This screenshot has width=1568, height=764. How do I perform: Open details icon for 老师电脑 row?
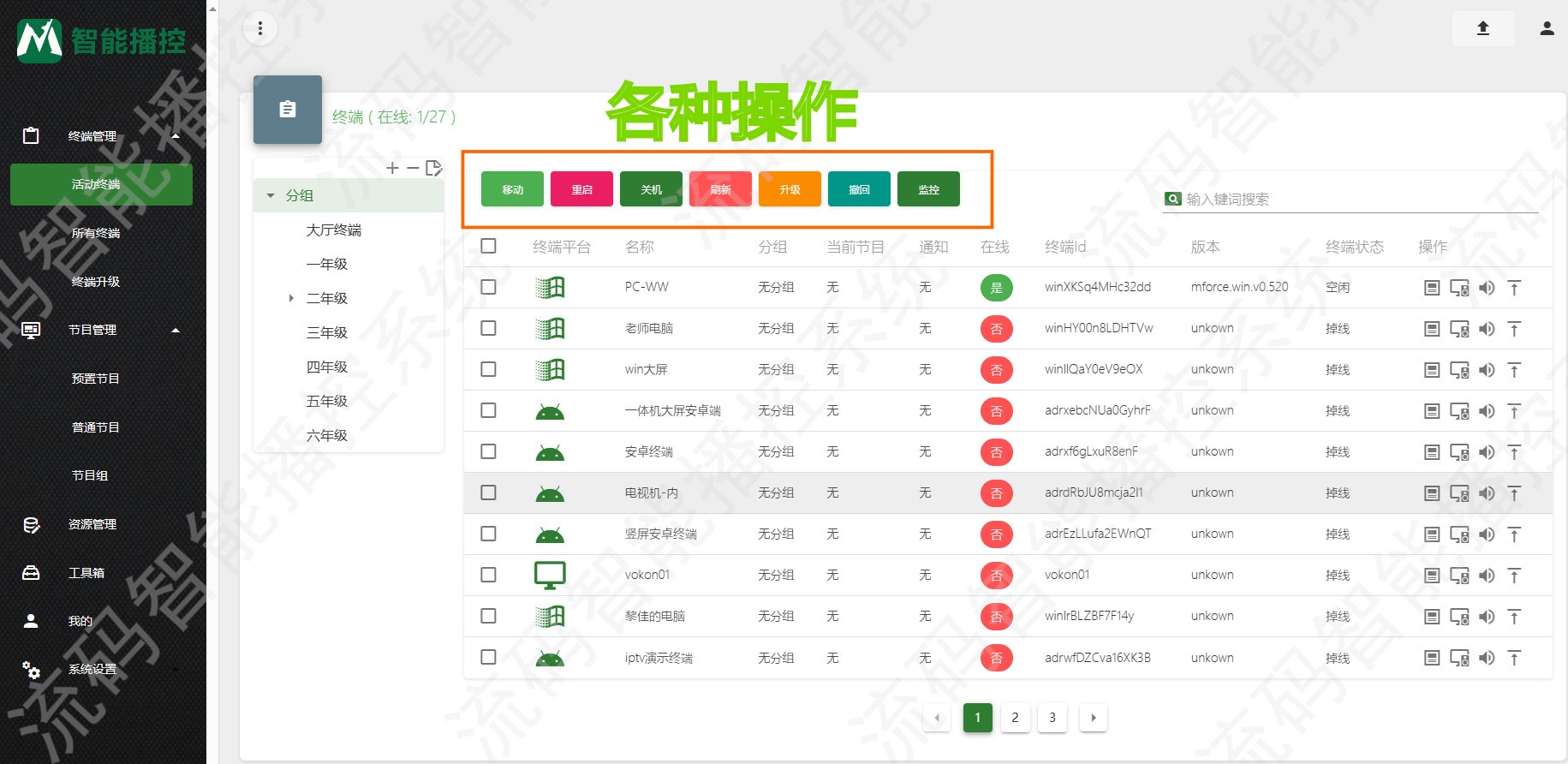[1432, 329]
